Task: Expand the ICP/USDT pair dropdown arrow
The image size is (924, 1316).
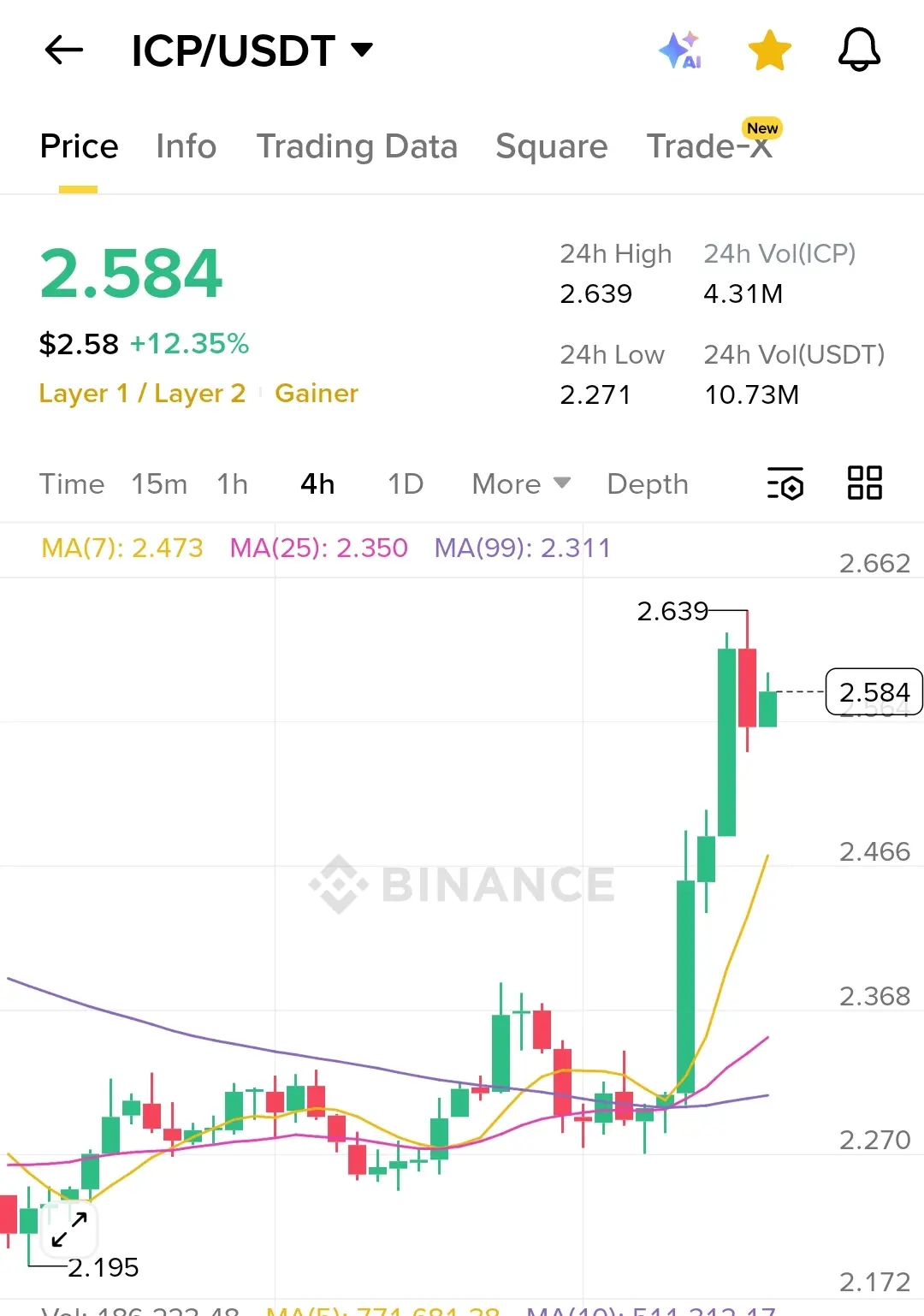Action: 363,50
